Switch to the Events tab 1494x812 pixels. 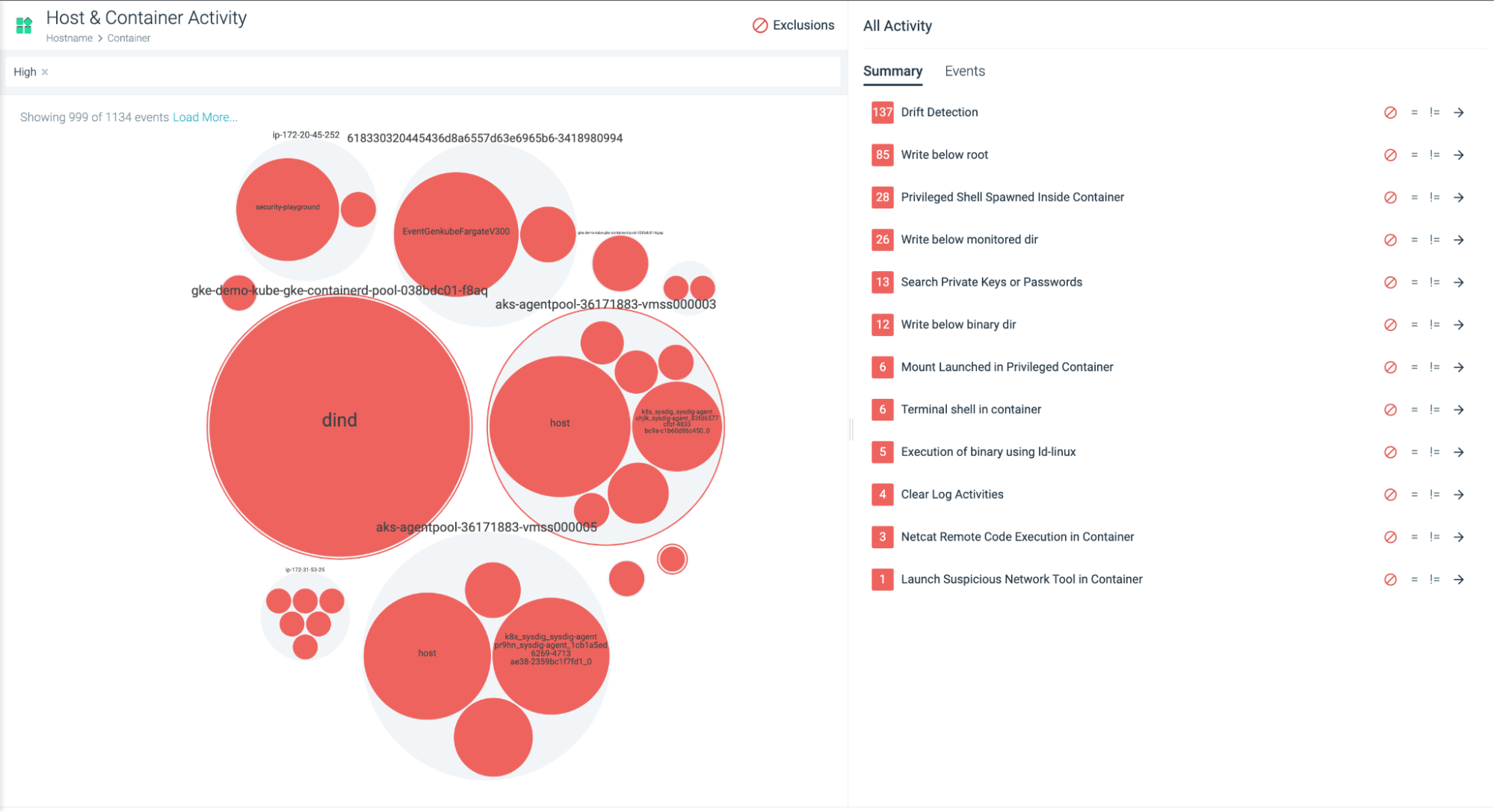964,71
